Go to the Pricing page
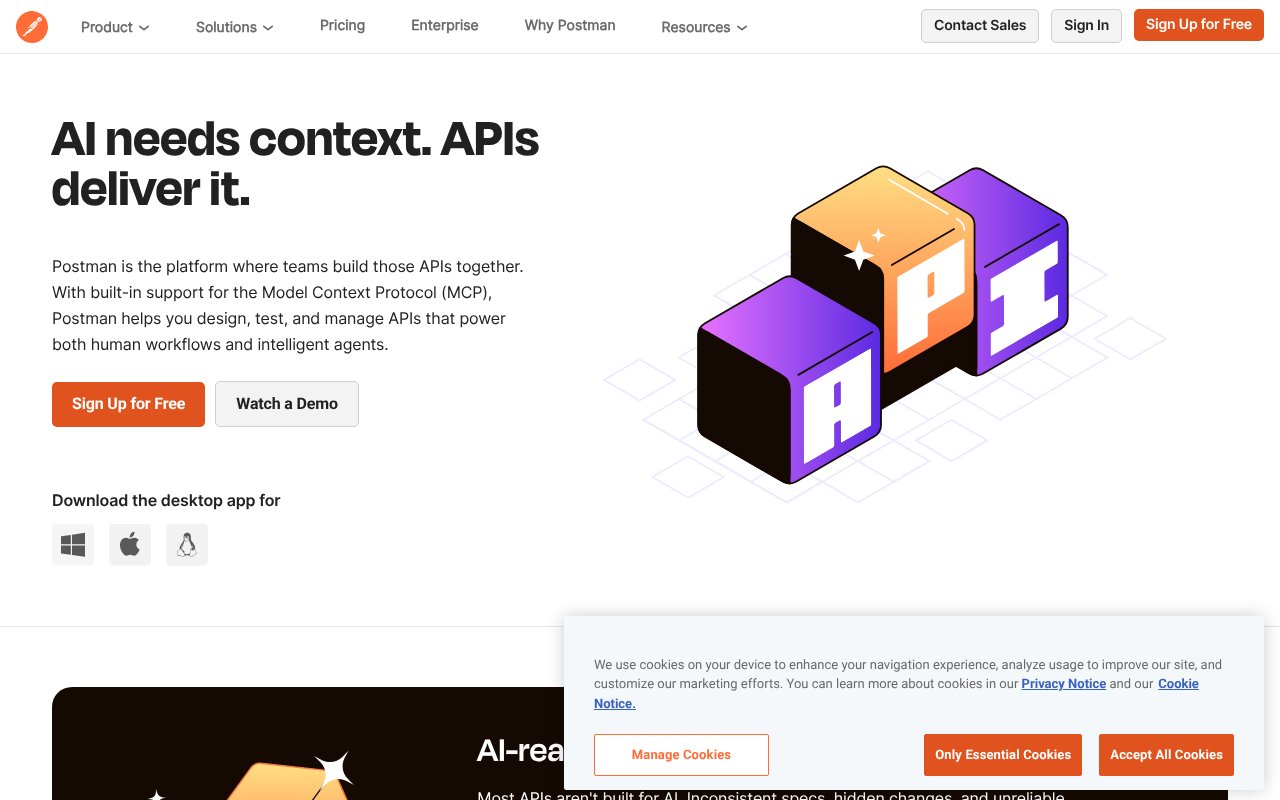Viewport: 1280px width, 800px height. (x=342, y=25)
